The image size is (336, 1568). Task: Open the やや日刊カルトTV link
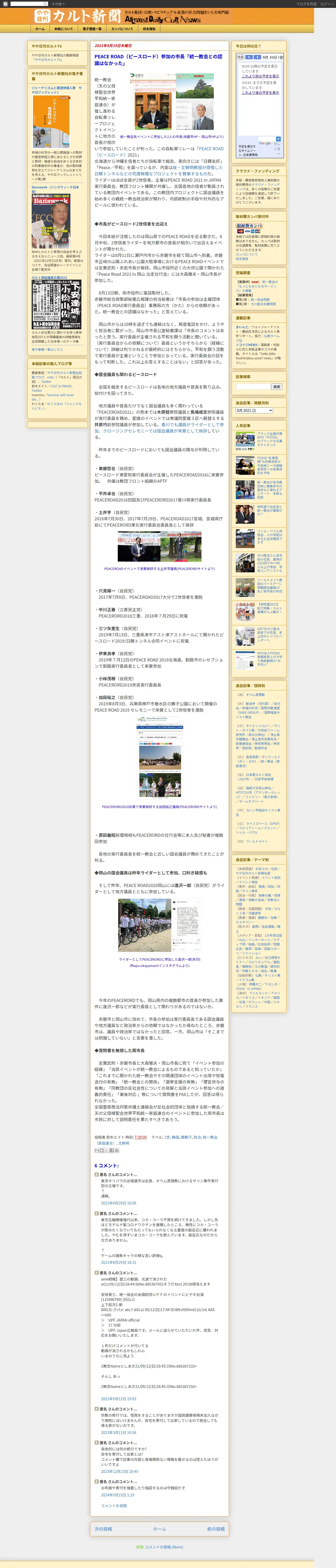[x=48, y=60]
